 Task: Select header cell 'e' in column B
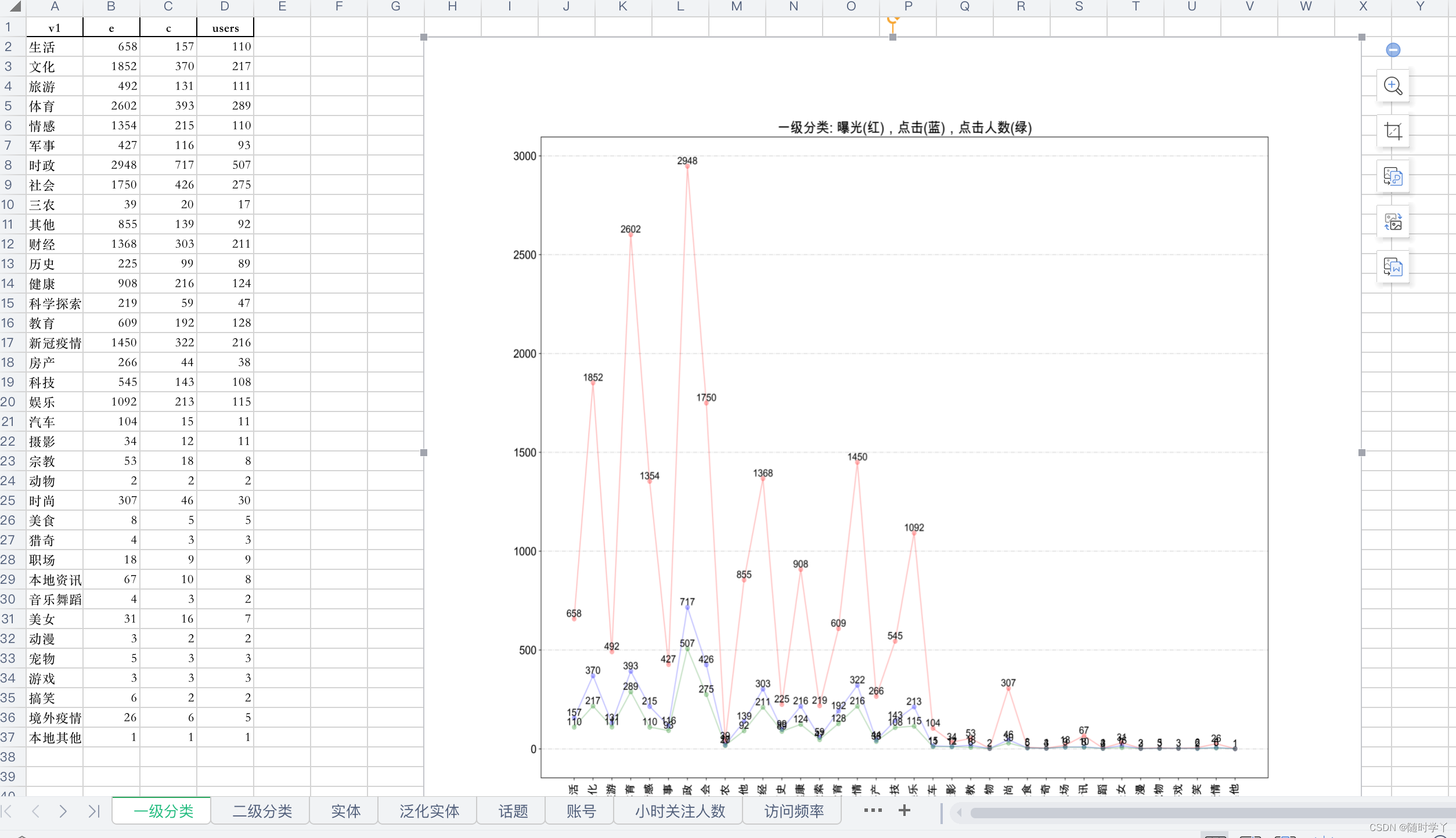pos(111,27)
